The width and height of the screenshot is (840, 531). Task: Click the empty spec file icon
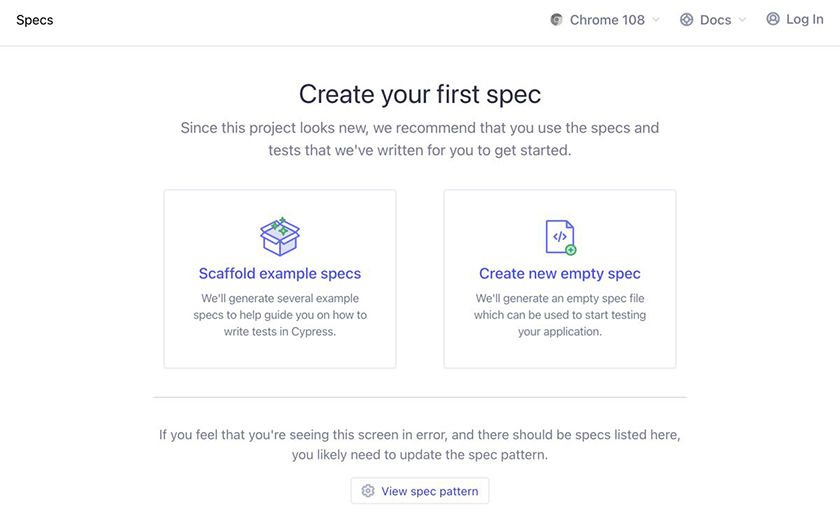pos(560,237)
